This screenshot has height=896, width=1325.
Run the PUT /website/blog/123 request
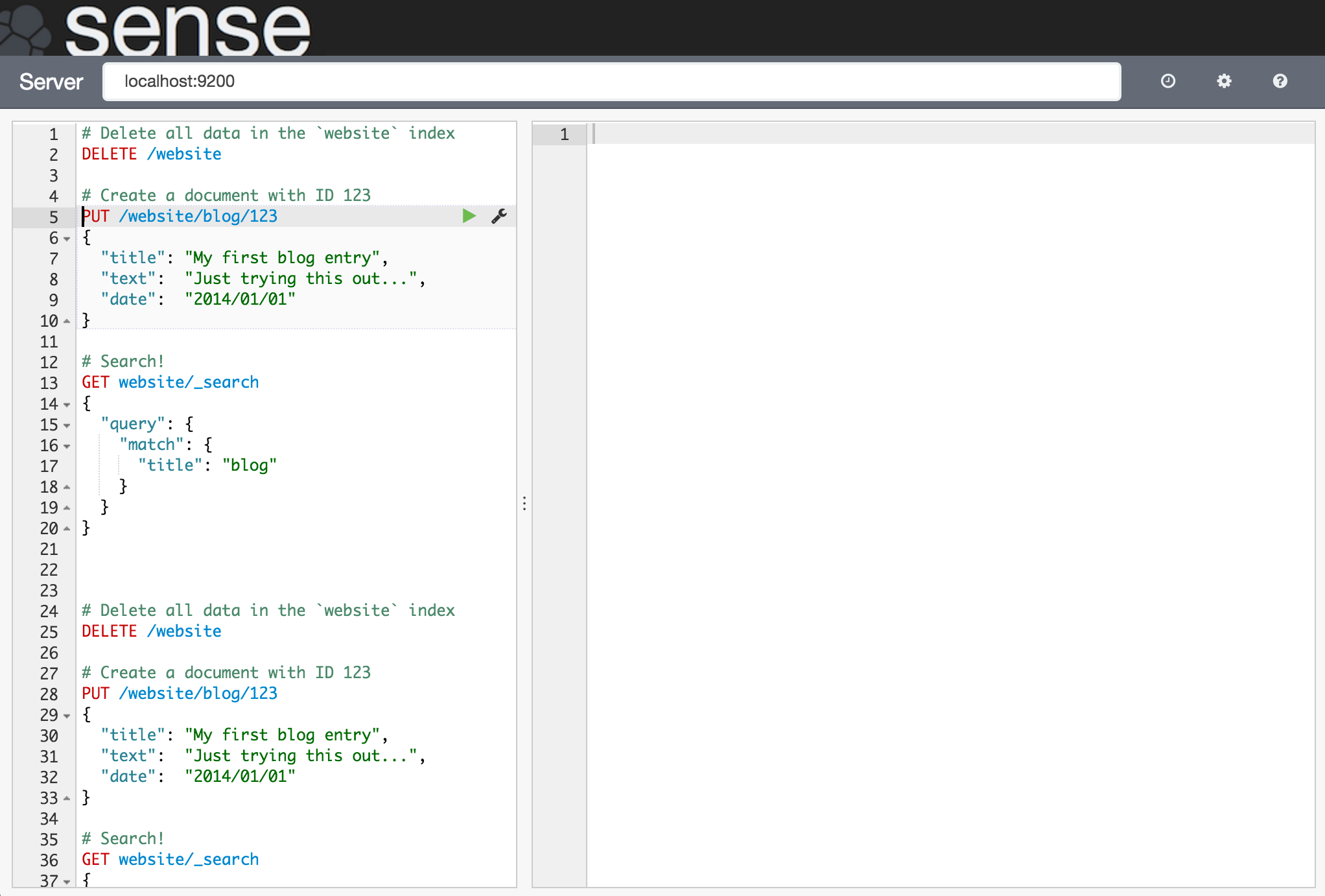[x=469, y=216]
